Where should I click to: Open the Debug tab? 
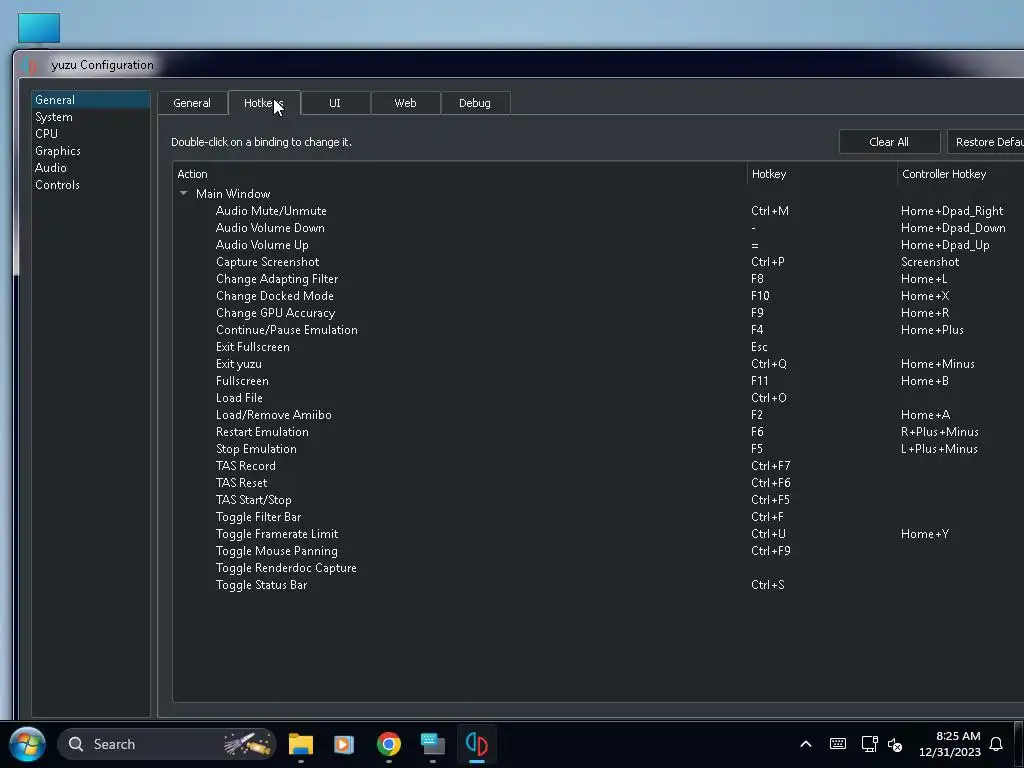pos(475,103)
